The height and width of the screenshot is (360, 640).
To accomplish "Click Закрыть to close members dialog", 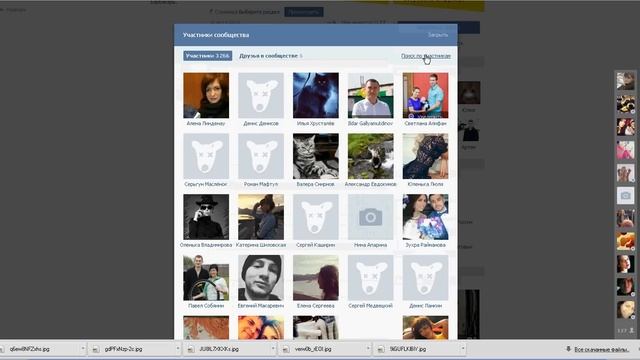I will click(x=438, y=35).
